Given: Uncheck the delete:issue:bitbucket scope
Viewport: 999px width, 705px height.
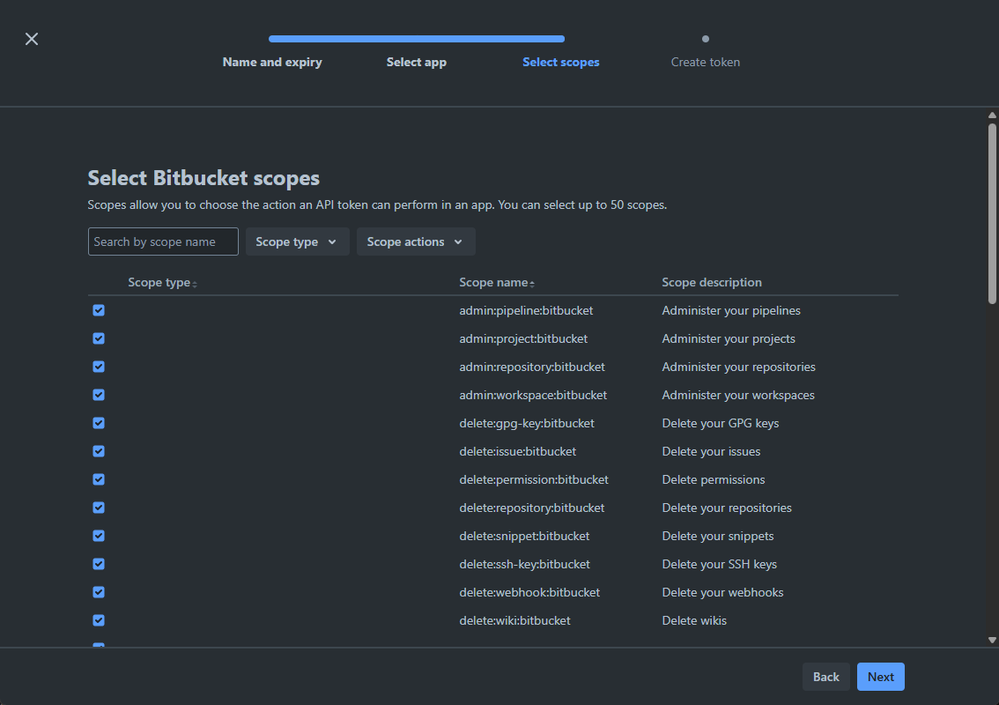Looking at the screenshot, I should (x=99, y=451).
